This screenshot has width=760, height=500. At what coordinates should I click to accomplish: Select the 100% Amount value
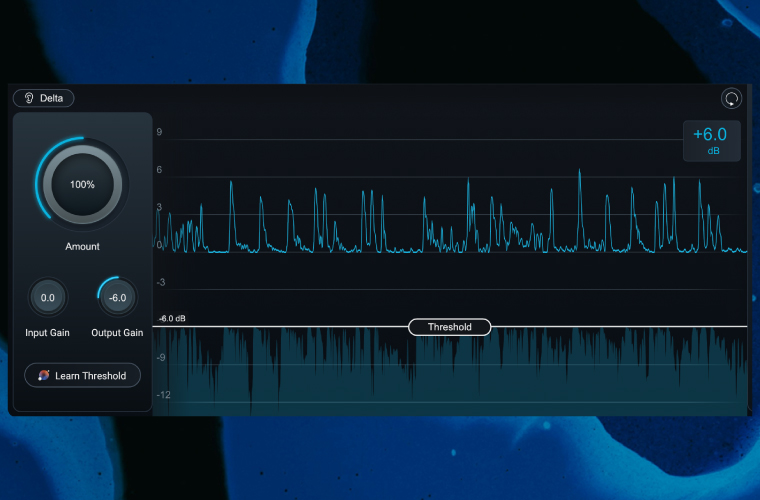coord(82,185)
